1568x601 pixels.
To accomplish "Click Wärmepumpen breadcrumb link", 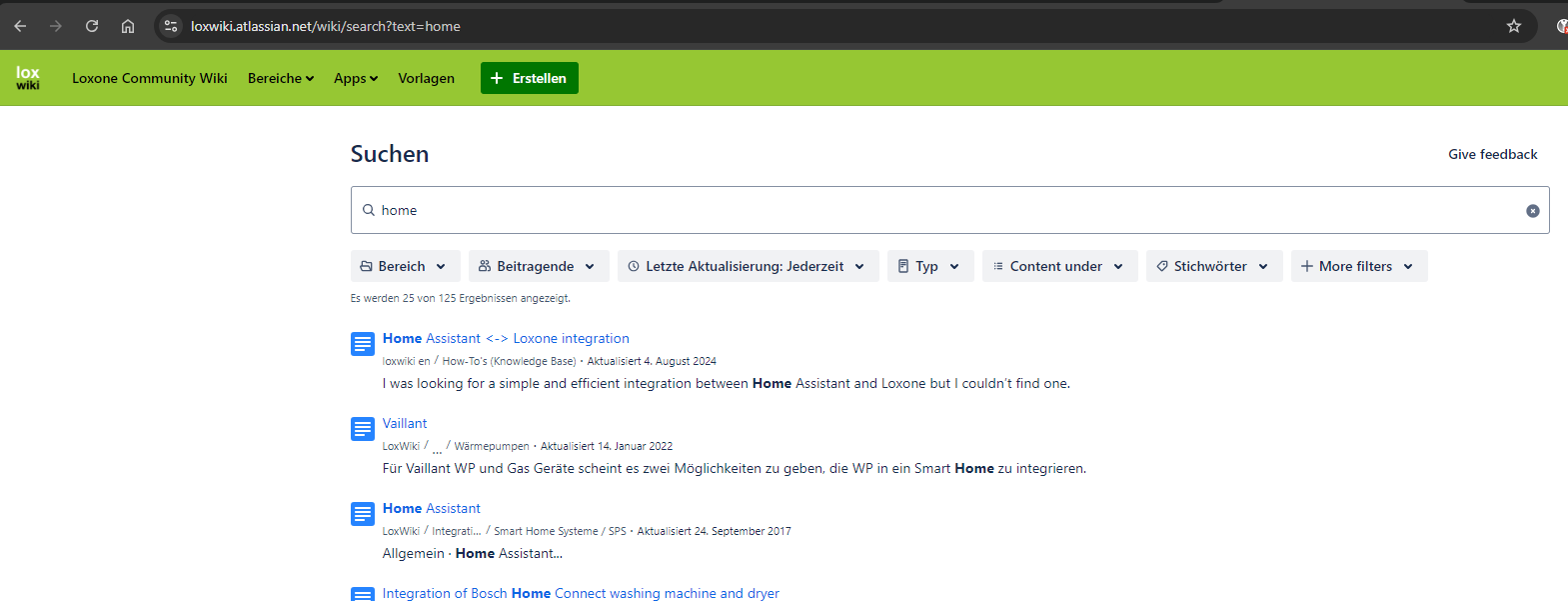I will tap(492, 446).
